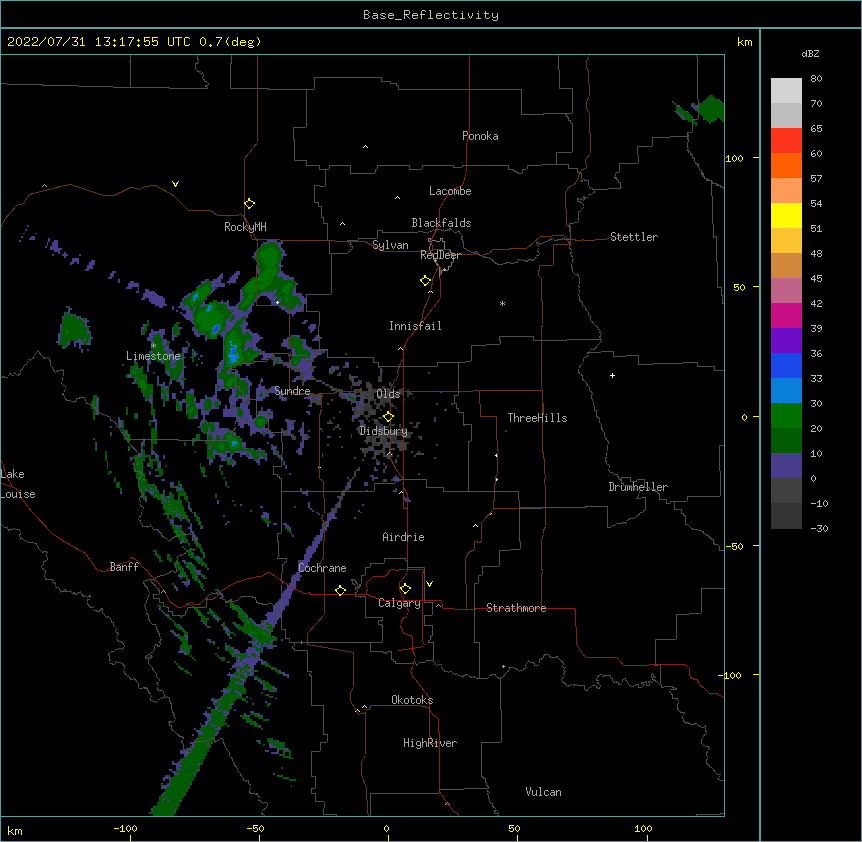The image size is (862, 842).
Task: Choose the magenta legend swatch at 42 dBZ
Action: pos(786,315)
